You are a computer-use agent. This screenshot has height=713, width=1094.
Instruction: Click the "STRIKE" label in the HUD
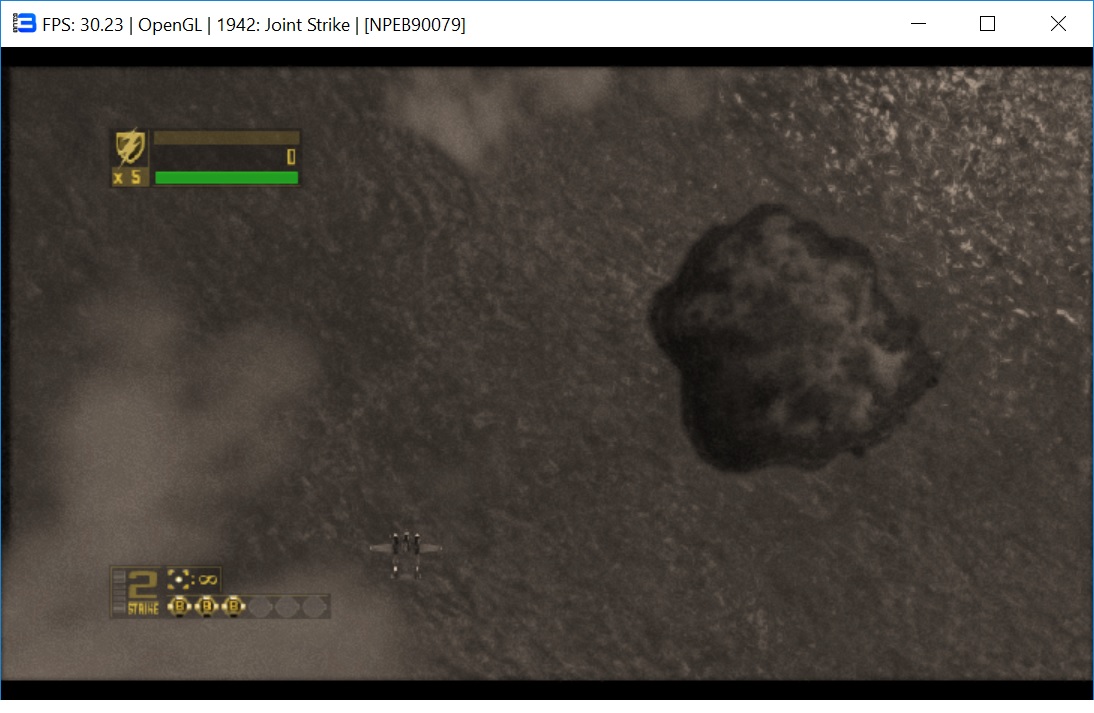click(x=143, y=608)
